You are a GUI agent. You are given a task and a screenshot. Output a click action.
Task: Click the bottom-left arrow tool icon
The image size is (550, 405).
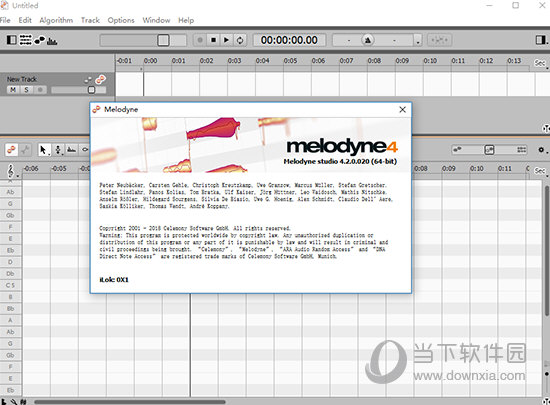tap(4, 402)
